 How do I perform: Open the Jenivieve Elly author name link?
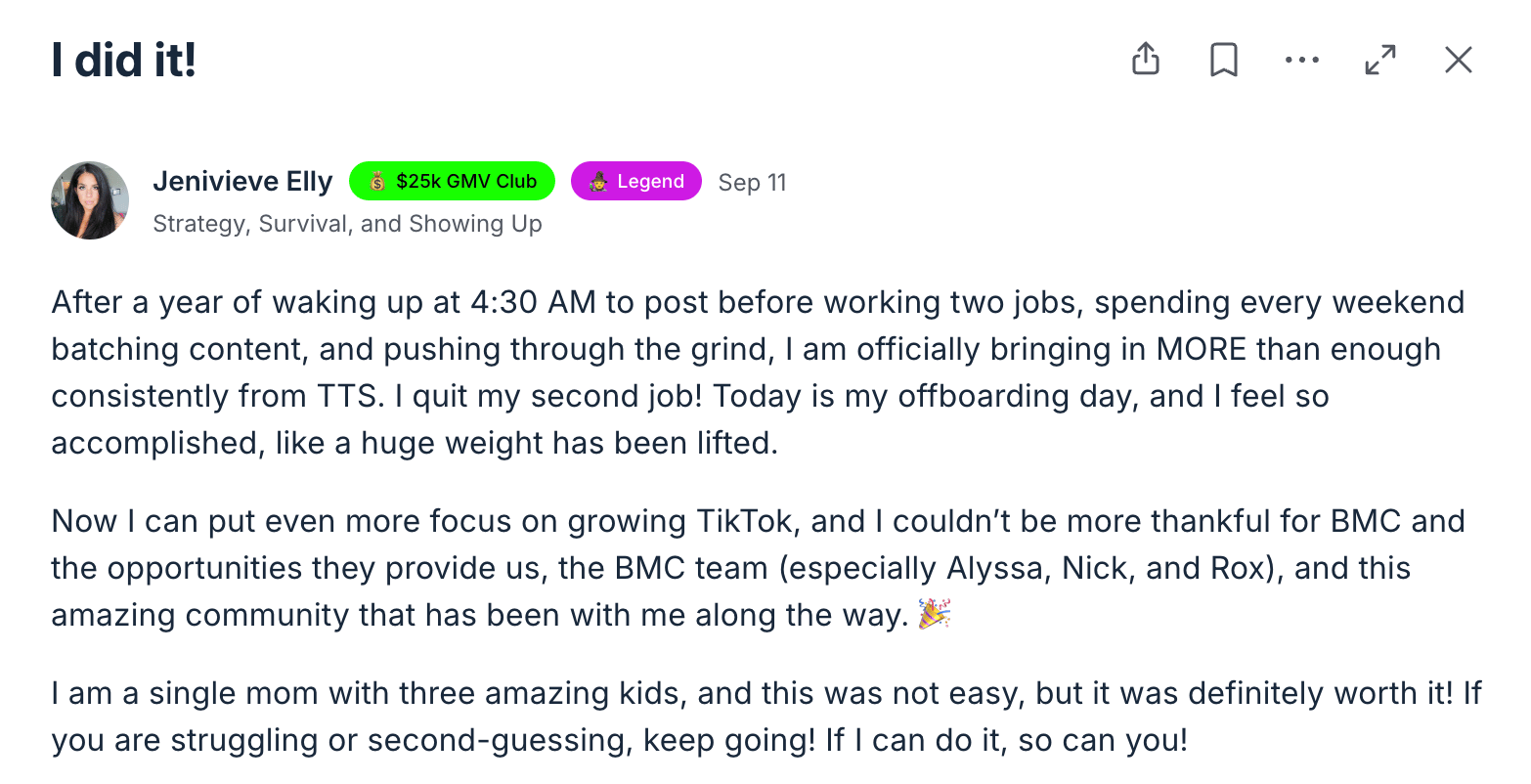point(242,182)
